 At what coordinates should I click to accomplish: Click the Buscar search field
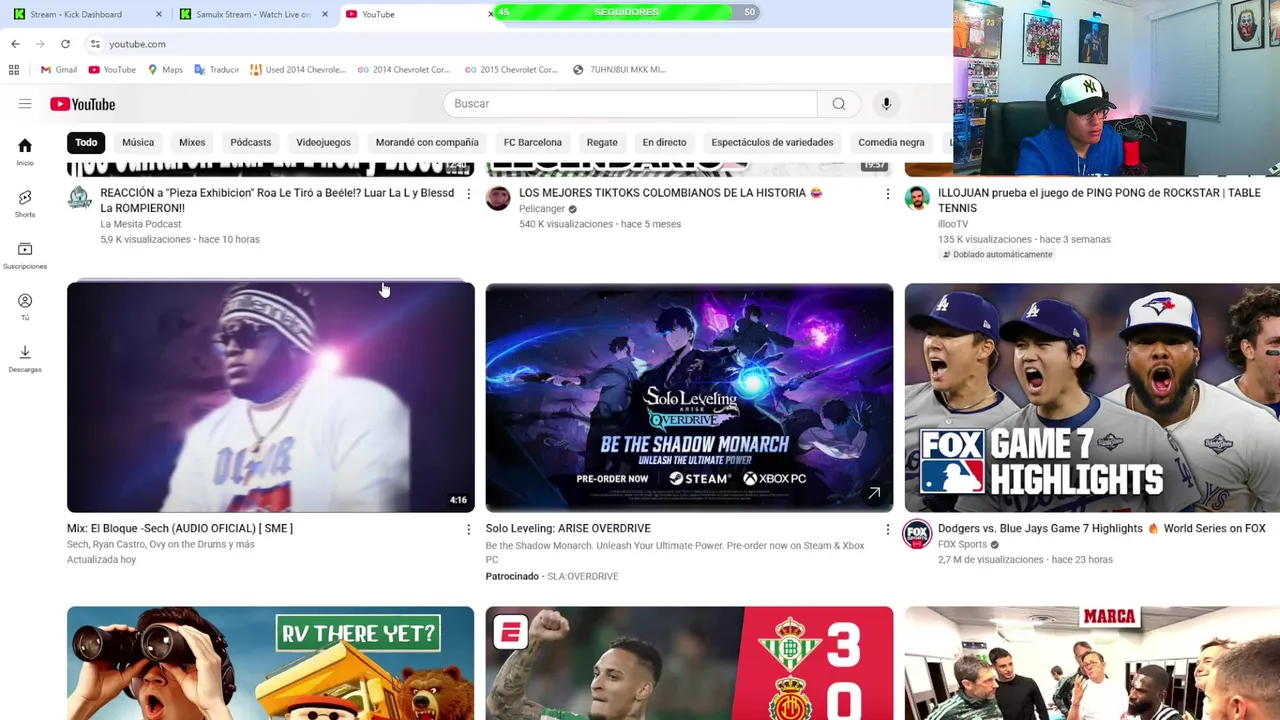coord(630,104)
